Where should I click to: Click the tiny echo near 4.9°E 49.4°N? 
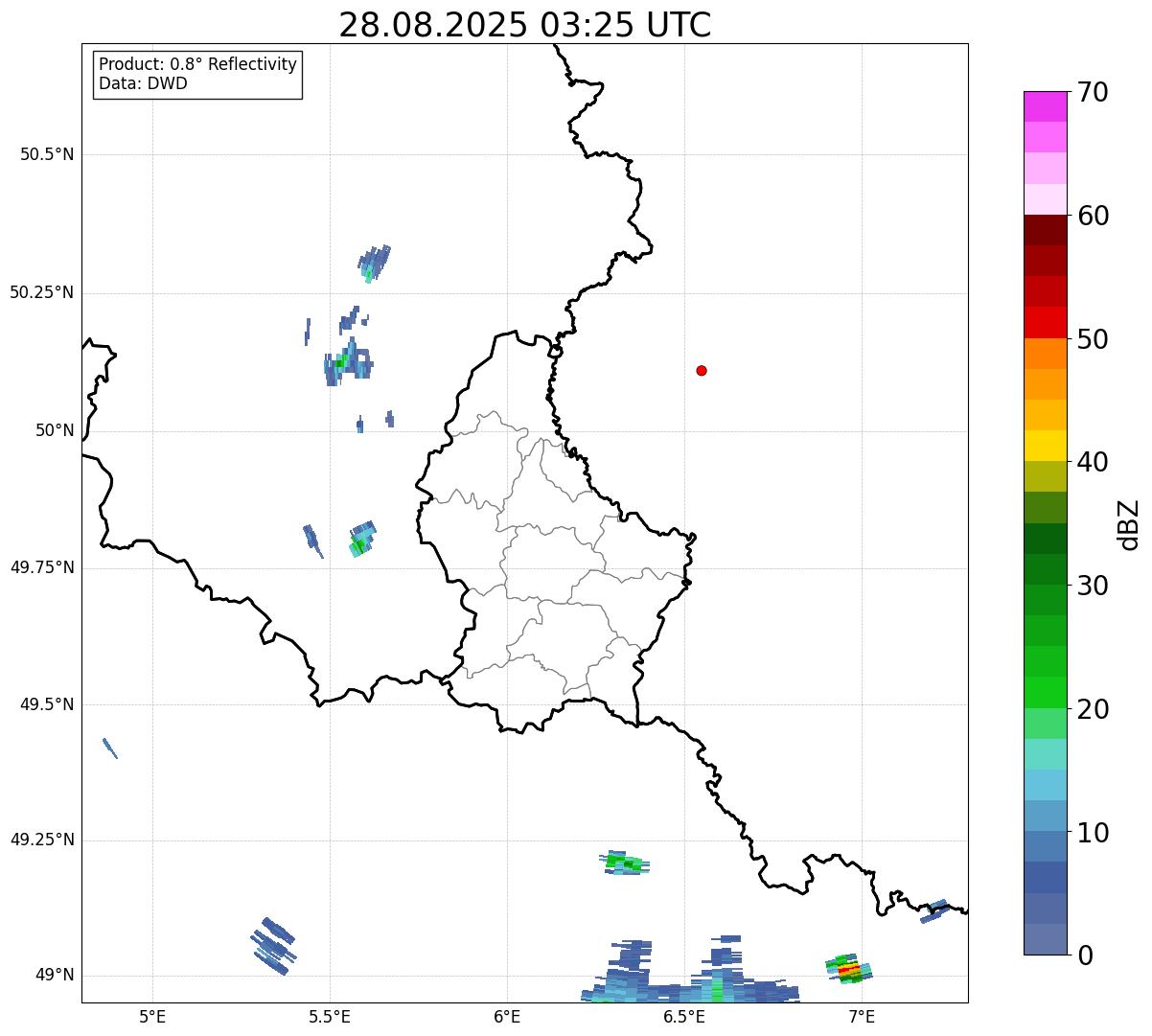pos(110,748)
